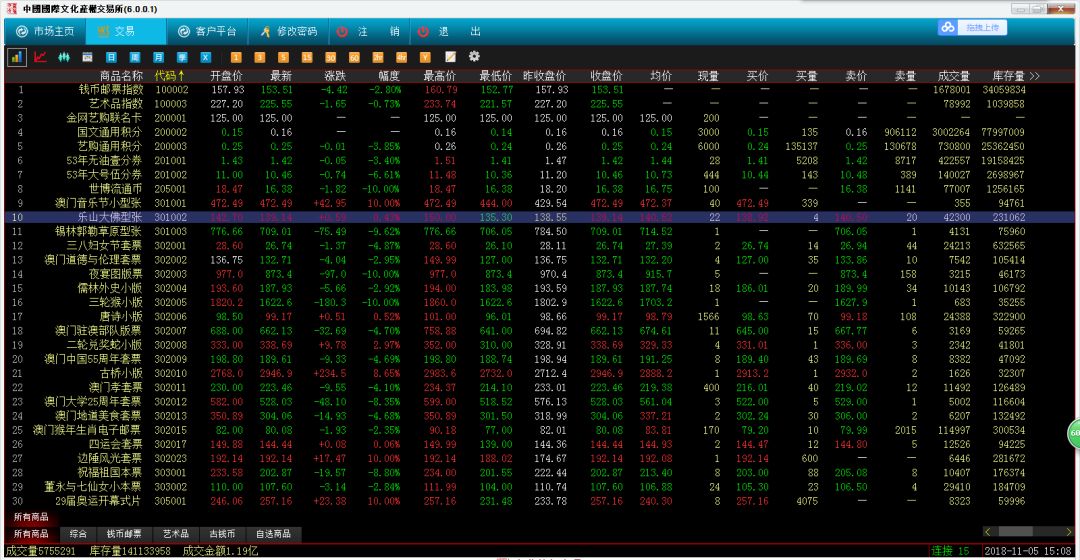Select the 三轮猴小版 row
Screen dimensions: 1080x560
click(539, 302)
